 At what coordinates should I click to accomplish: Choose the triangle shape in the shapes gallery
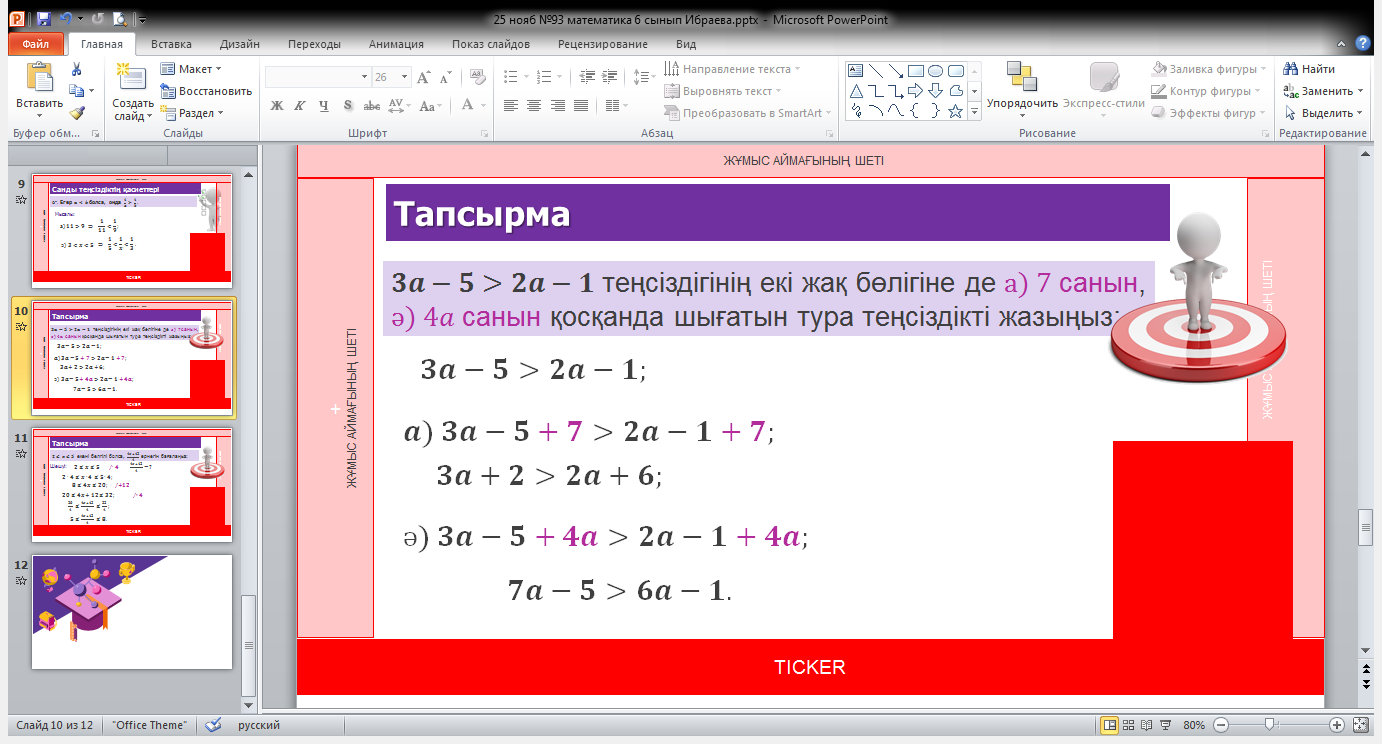tap(855, 91)
